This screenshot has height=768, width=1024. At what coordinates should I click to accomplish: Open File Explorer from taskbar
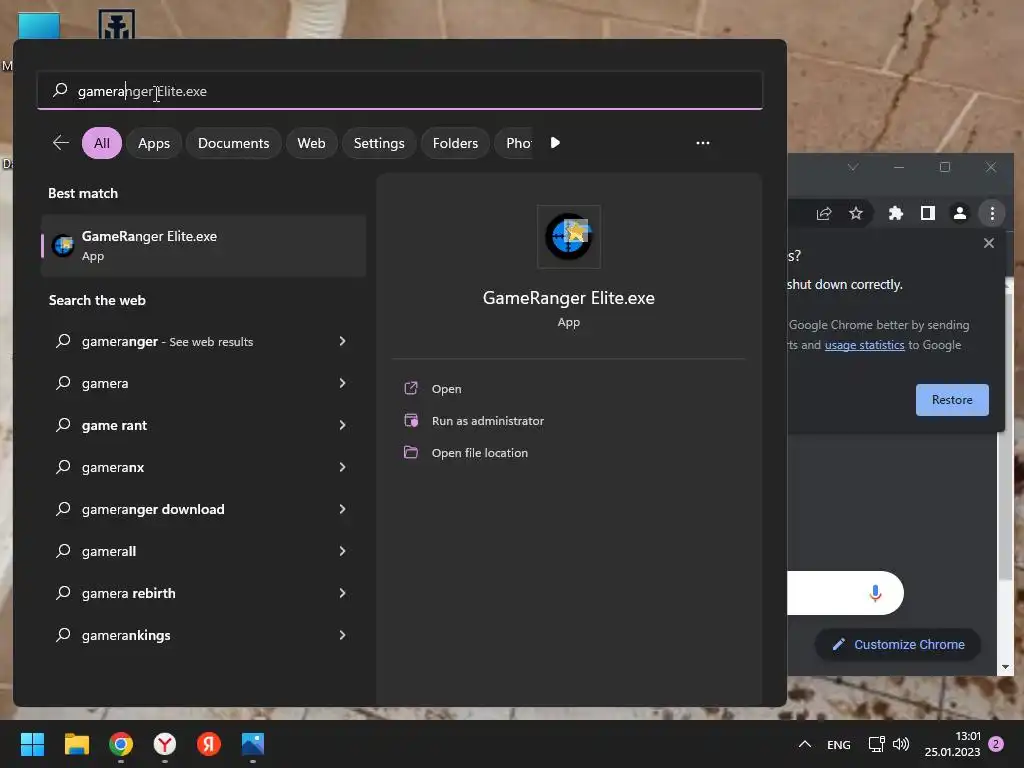[x=76, y=744]
